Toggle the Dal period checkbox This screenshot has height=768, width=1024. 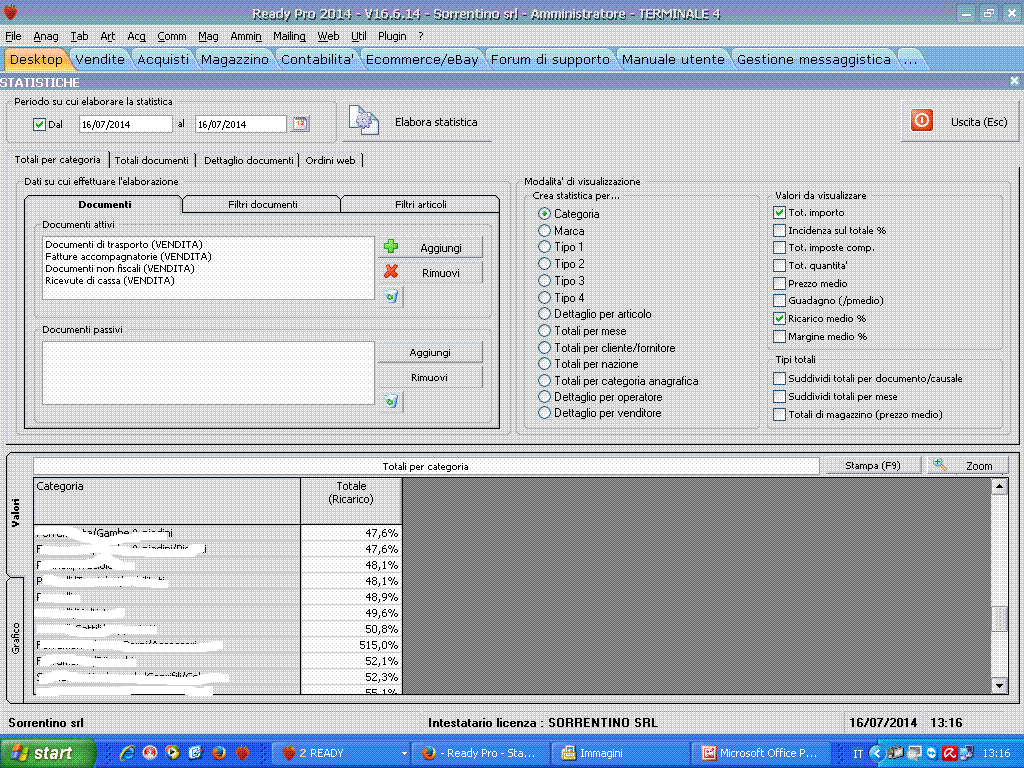coord(39,124)
